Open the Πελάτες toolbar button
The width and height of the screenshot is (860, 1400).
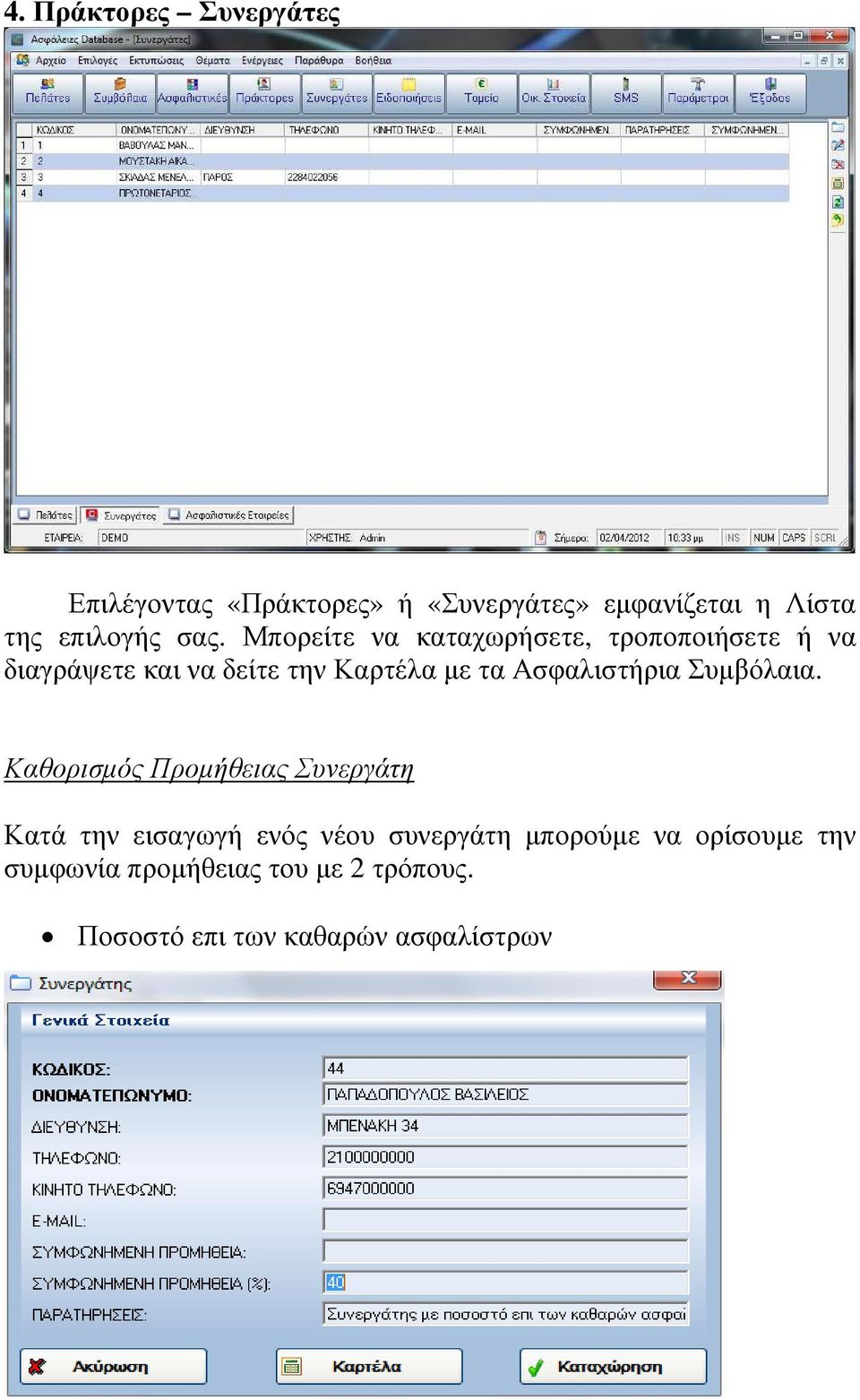[x=48, y=93]
